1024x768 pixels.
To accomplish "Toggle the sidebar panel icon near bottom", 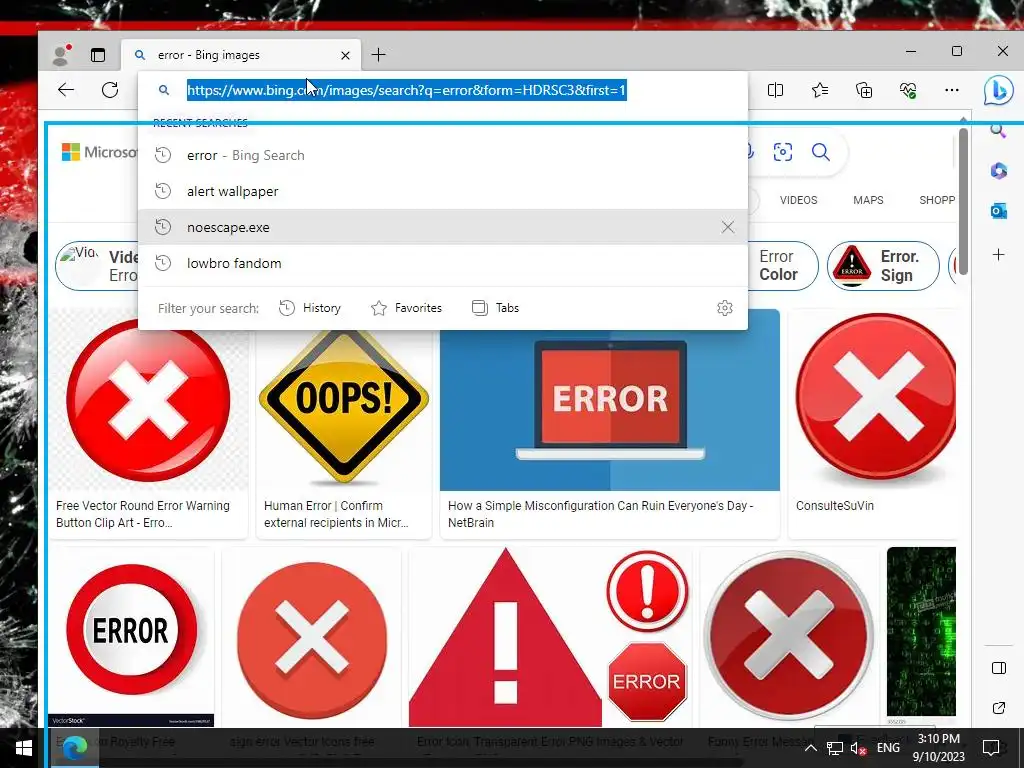I will (x=999, y=667).
